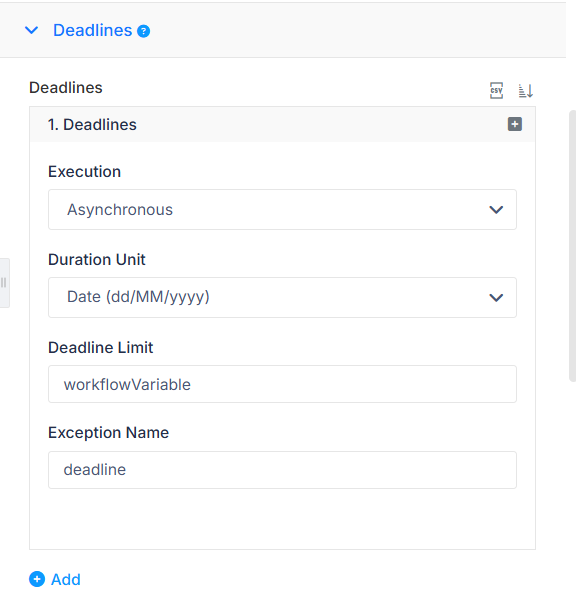
Task: Click the sort order icon
Action: click(x=525, y=91)
